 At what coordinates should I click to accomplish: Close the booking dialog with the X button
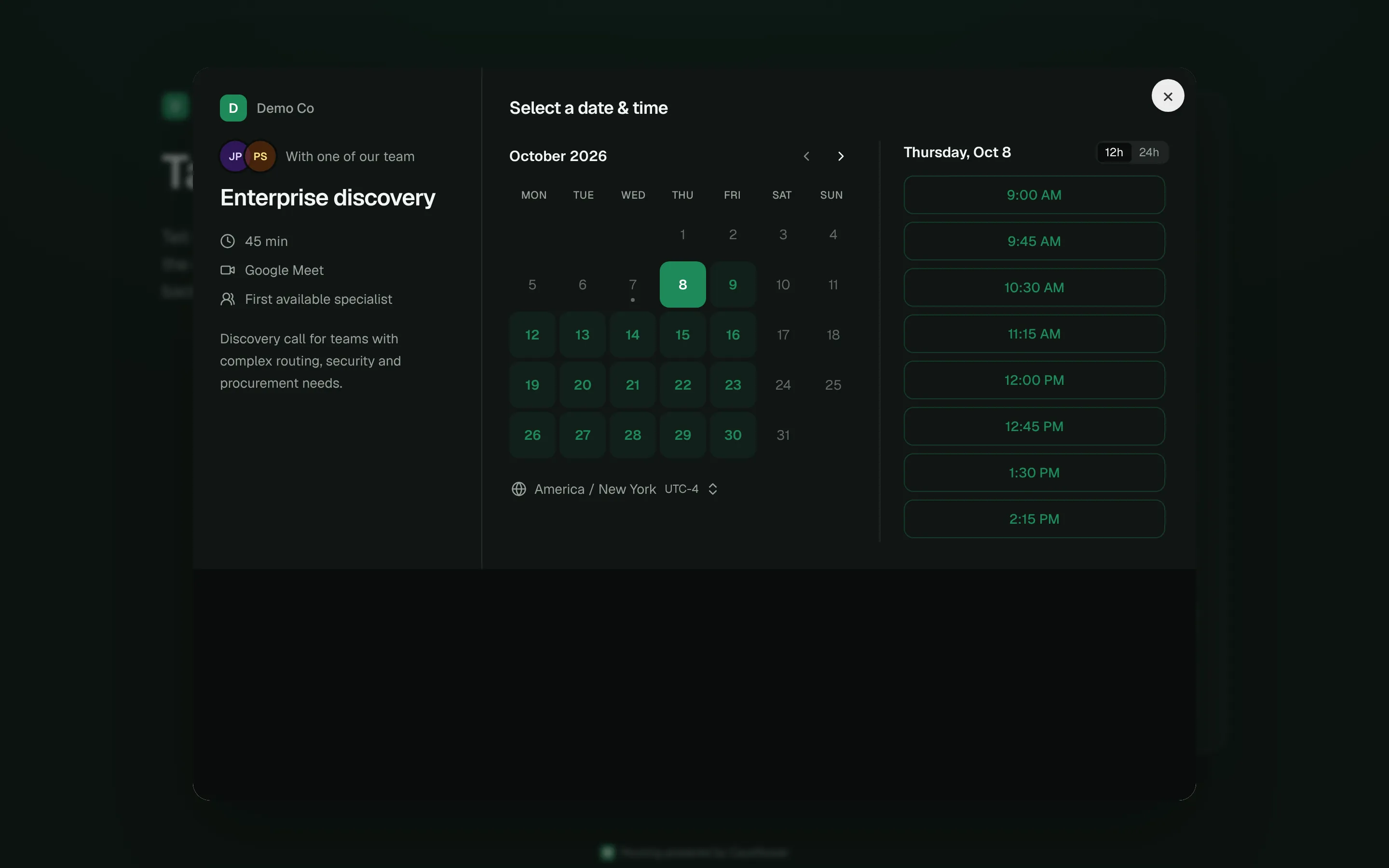click(1168, 96)
